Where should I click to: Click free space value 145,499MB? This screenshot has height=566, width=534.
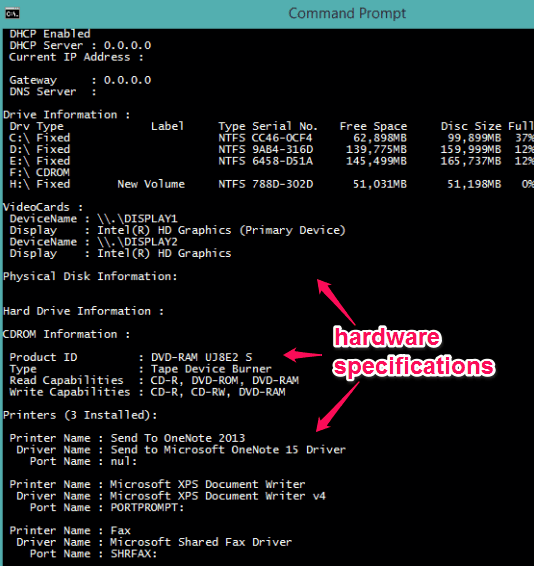point(376,161)
